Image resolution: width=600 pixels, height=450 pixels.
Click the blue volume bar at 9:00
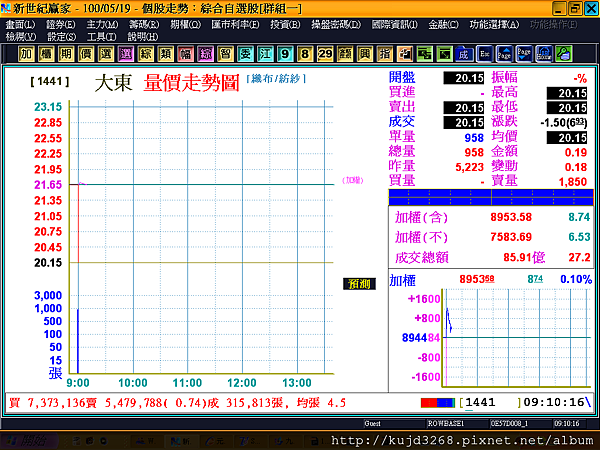click(x=78, y=341)
